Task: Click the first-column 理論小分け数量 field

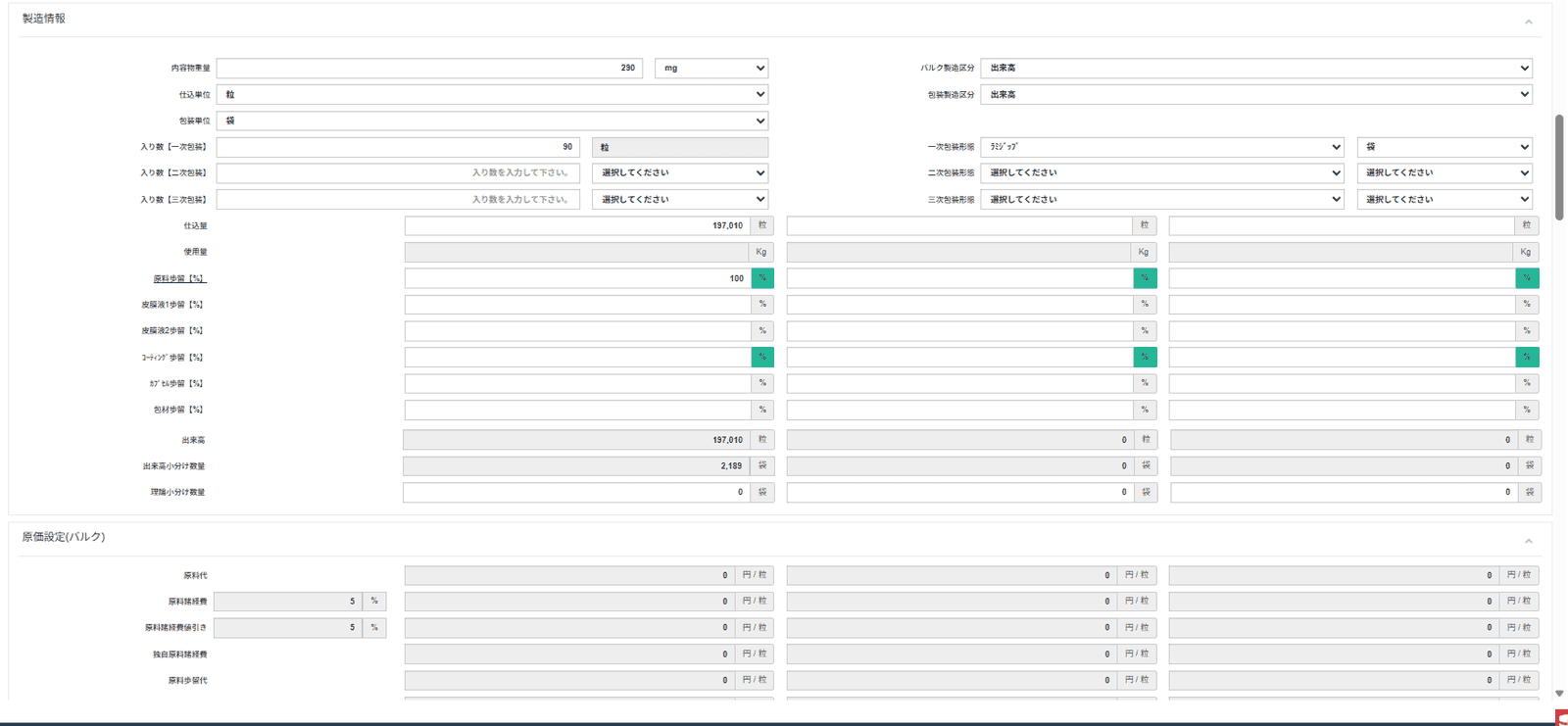Action: coord(576,493)
